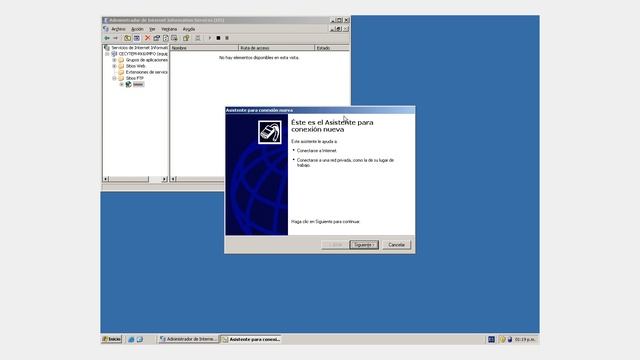Click the Refresh icon in IIS toolbar
The width and height of the screenshot is (640, 360).
click(x=165, y=38)
